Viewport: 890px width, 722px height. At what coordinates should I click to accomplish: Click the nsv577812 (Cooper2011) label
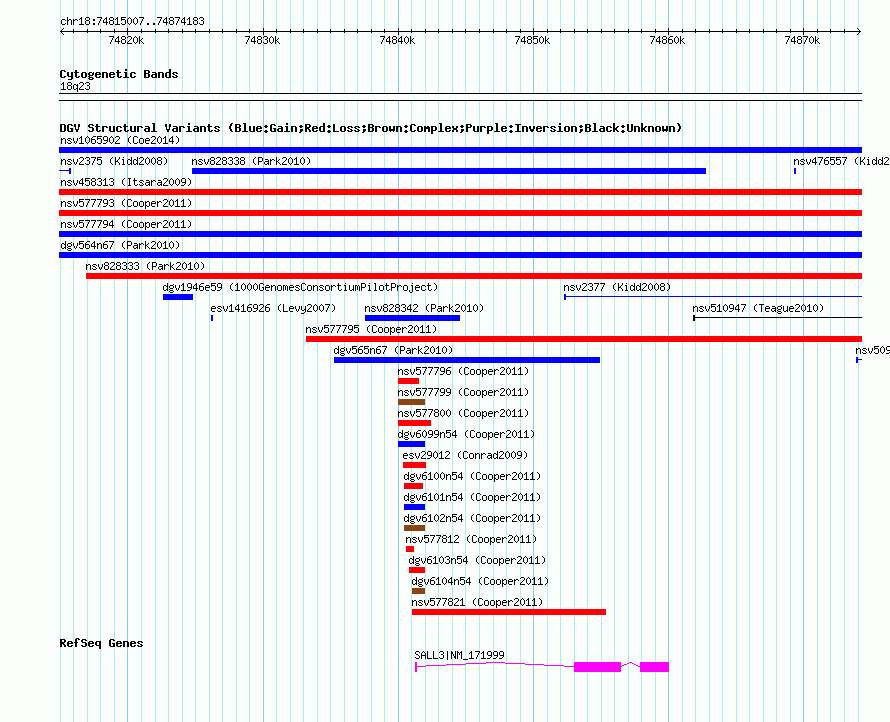coord(471,539)
